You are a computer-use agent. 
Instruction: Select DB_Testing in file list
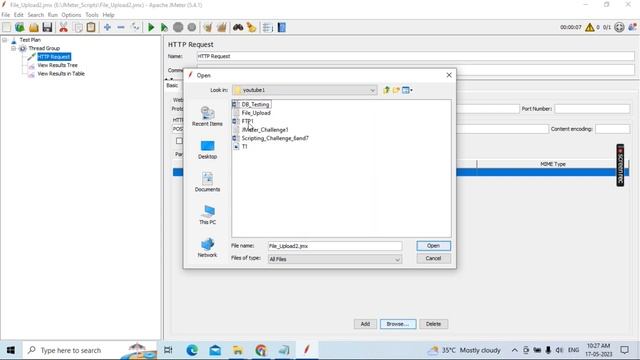pyautogui.click(x=255, y=104)
